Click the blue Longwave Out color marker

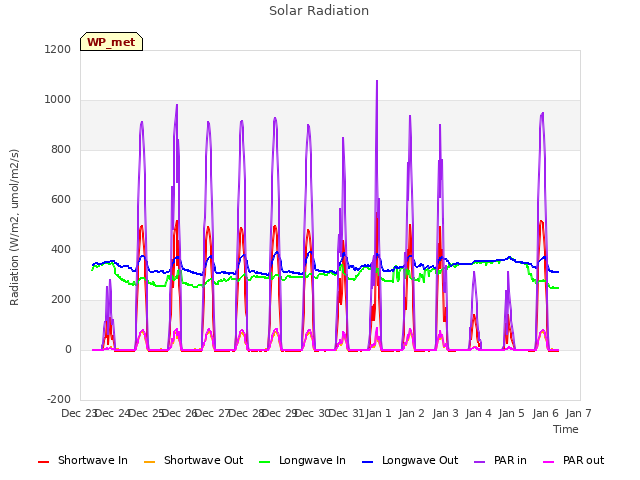(367, 462)
